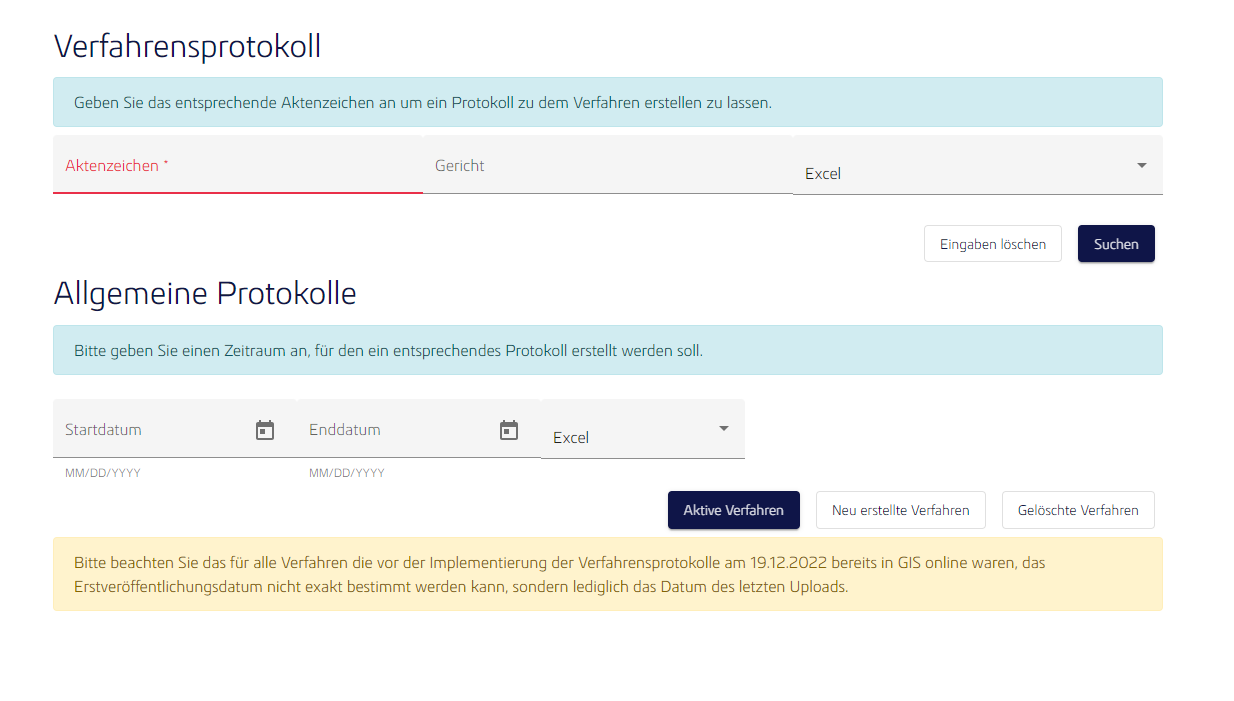Start the search with Suchen button
This screenshot has width=1234, height=701.
pos(1116,244)
